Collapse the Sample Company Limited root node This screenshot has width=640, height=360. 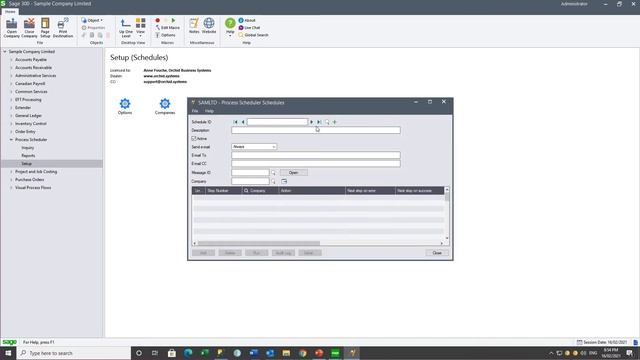coord(5,52)
